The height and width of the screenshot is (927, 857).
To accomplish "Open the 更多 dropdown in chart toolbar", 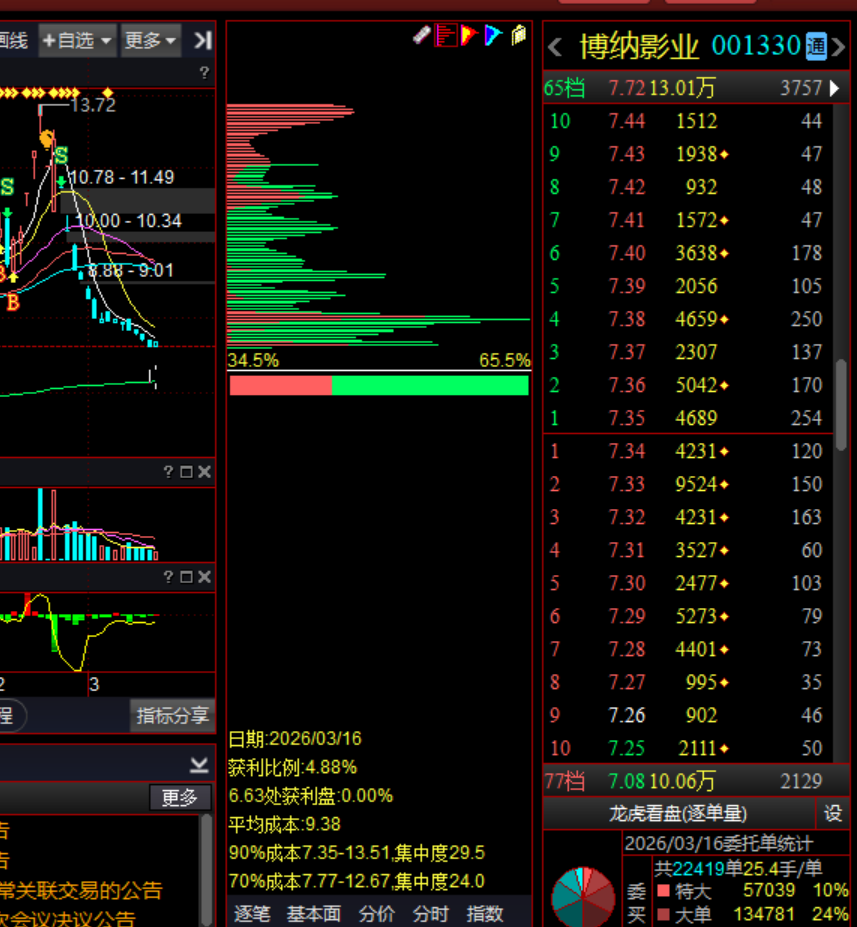I will (x=151, y=40).
